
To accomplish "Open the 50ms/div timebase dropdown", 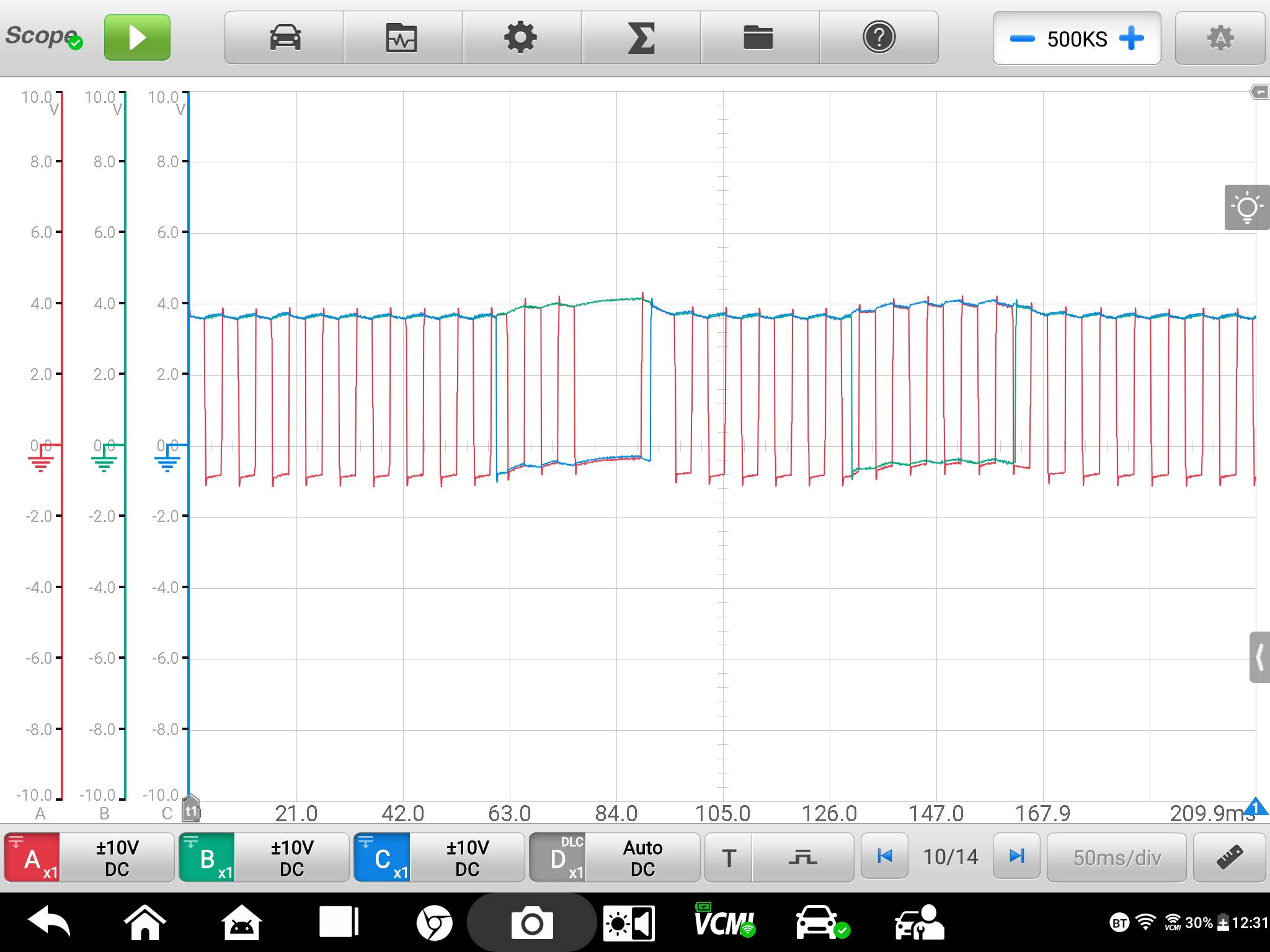I will coord(1117,858).
